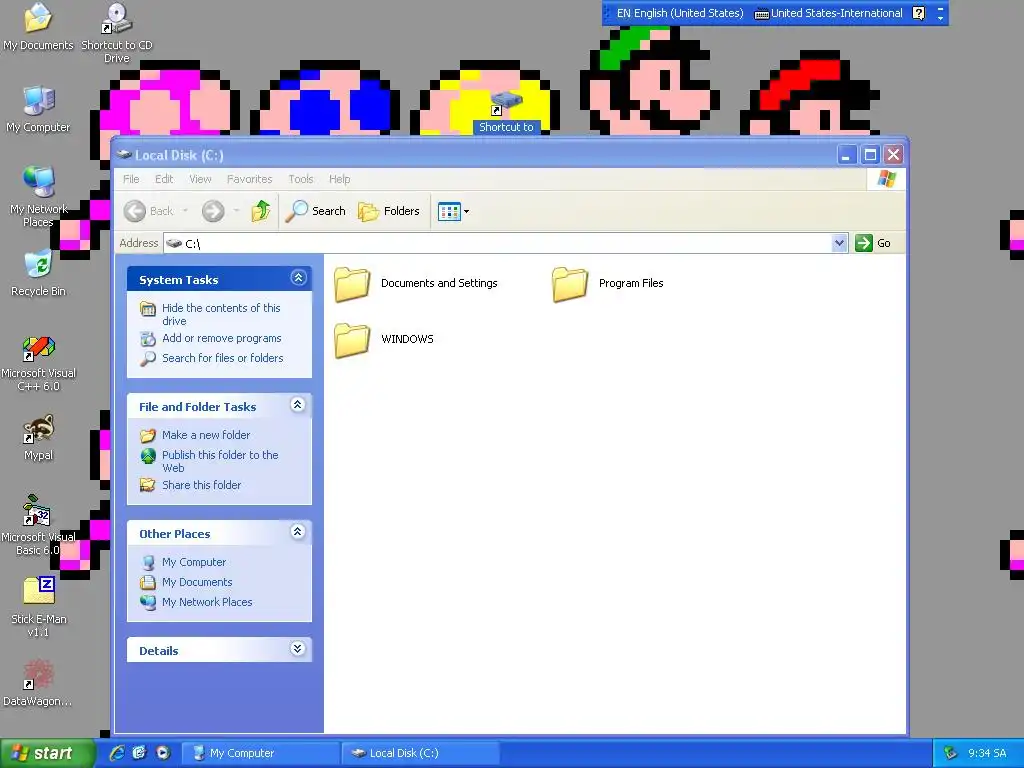Open the Documents and Settings folder icon

coord(352,284)
